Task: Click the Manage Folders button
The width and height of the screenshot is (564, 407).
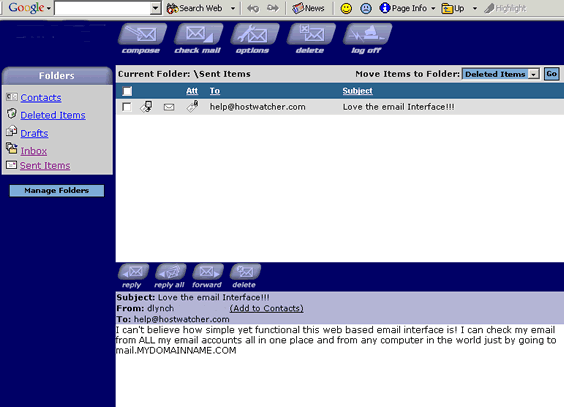Action: 57,191
